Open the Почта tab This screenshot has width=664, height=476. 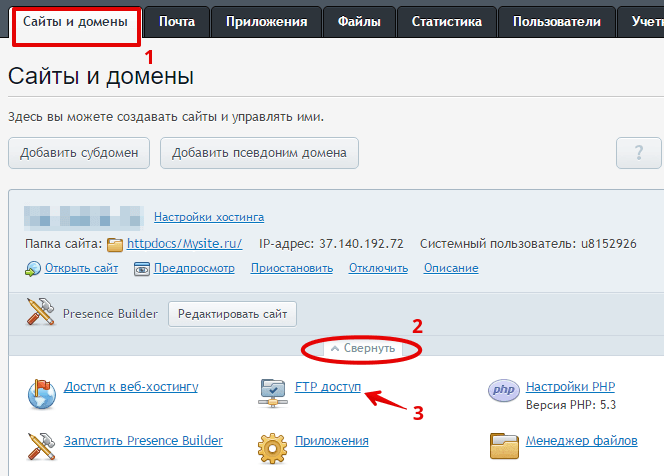tap(177, 22)
